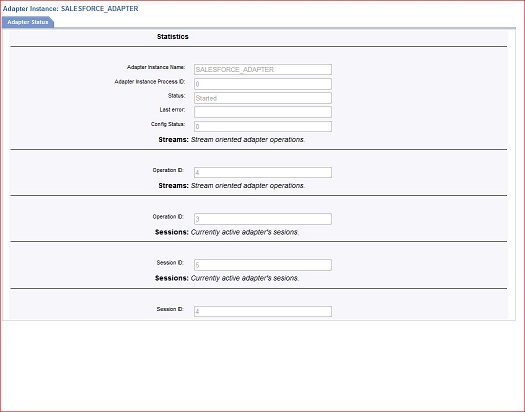The height and width of the screenshot is (412, 525).
Task: Click the Adapter Instance Name field
Action: click(263, 70)
